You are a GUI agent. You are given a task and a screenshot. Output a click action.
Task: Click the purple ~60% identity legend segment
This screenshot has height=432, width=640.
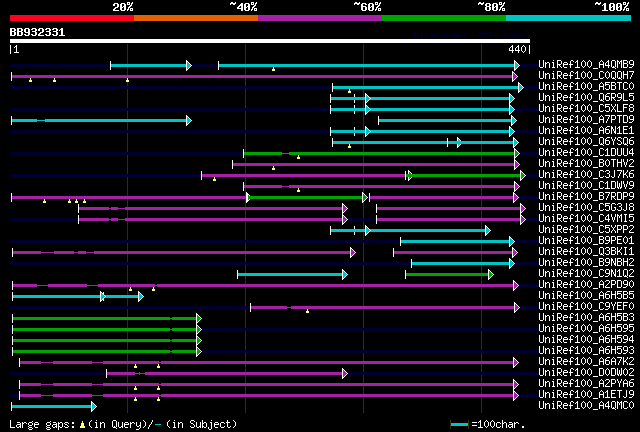[x=320, y=18]
